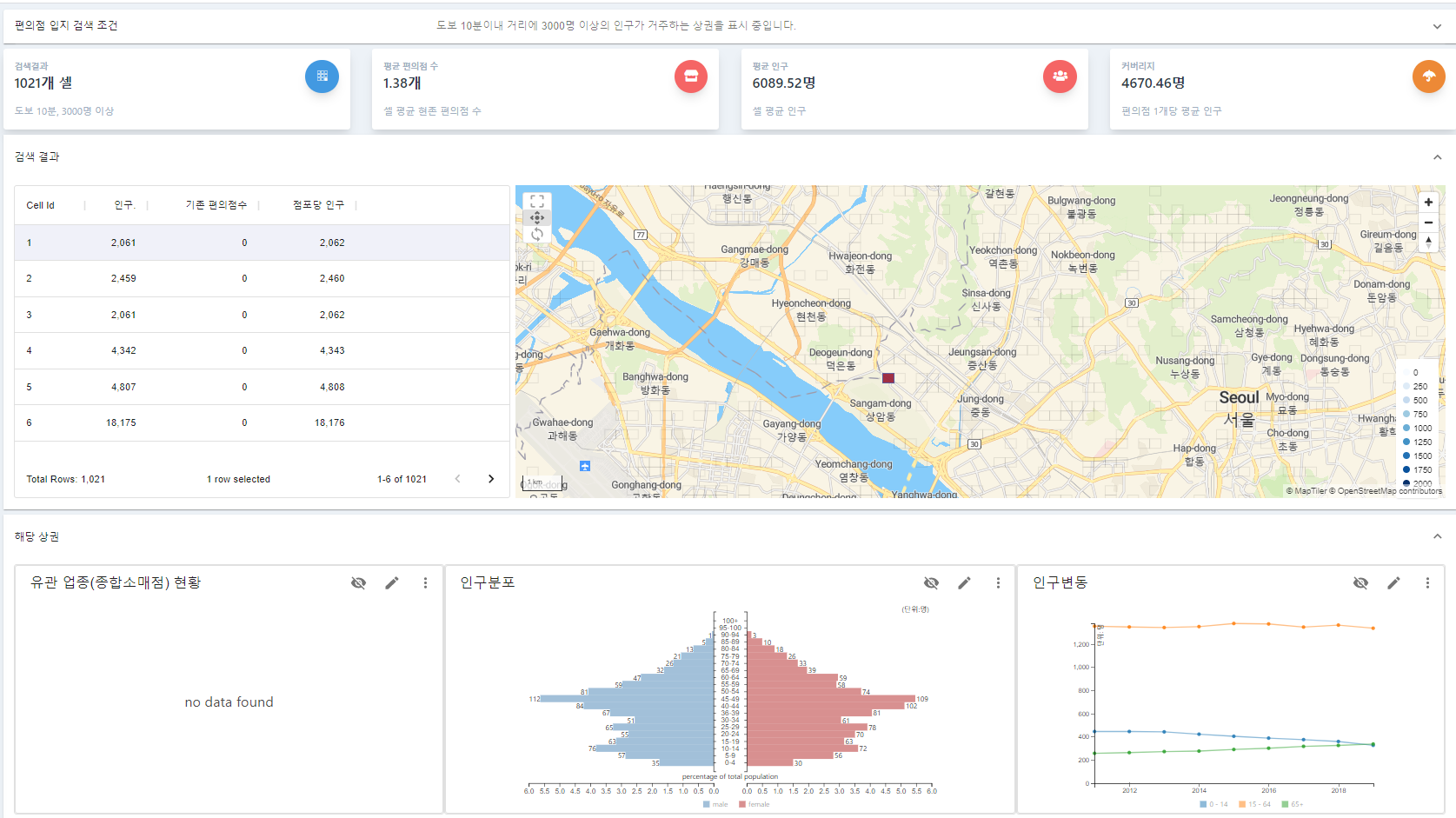Hide the 인구분포 panel visibility
The height and width of the screenshot is (818, 1456).
[x=931, y=582]
